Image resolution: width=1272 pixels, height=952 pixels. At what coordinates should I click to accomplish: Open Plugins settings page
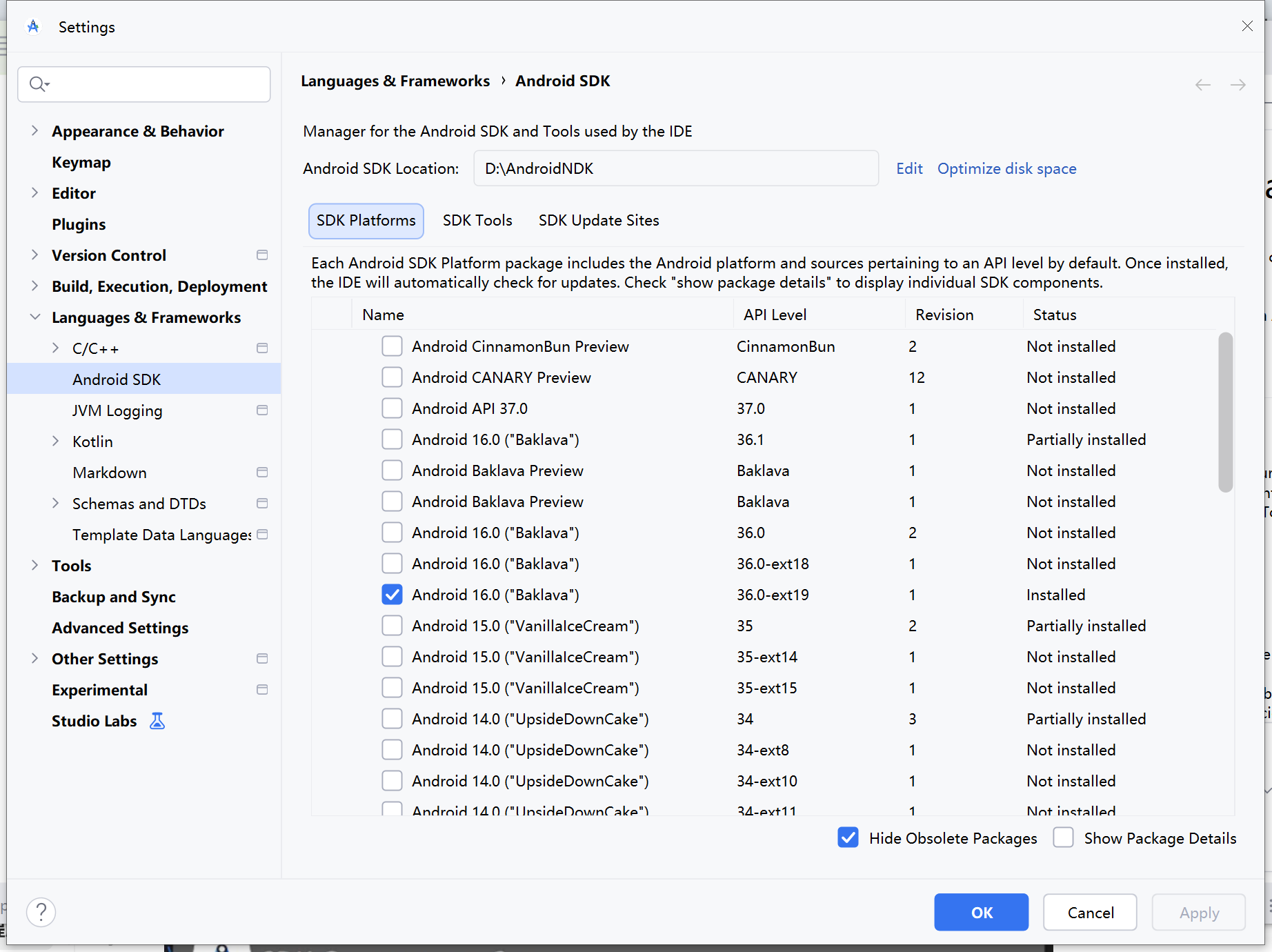coord(79,224)
